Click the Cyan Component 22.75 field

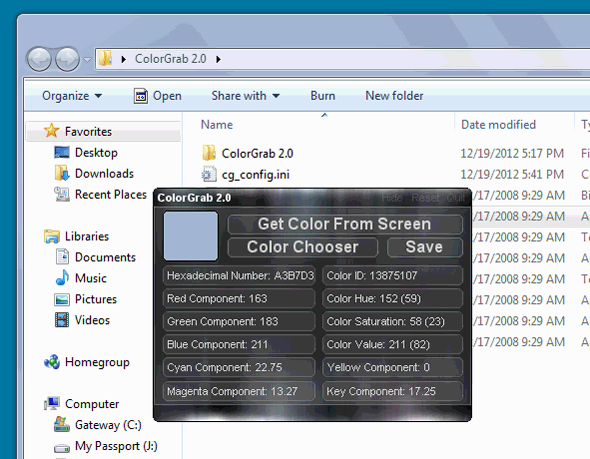pyautogui.click(x=239, y=368)
